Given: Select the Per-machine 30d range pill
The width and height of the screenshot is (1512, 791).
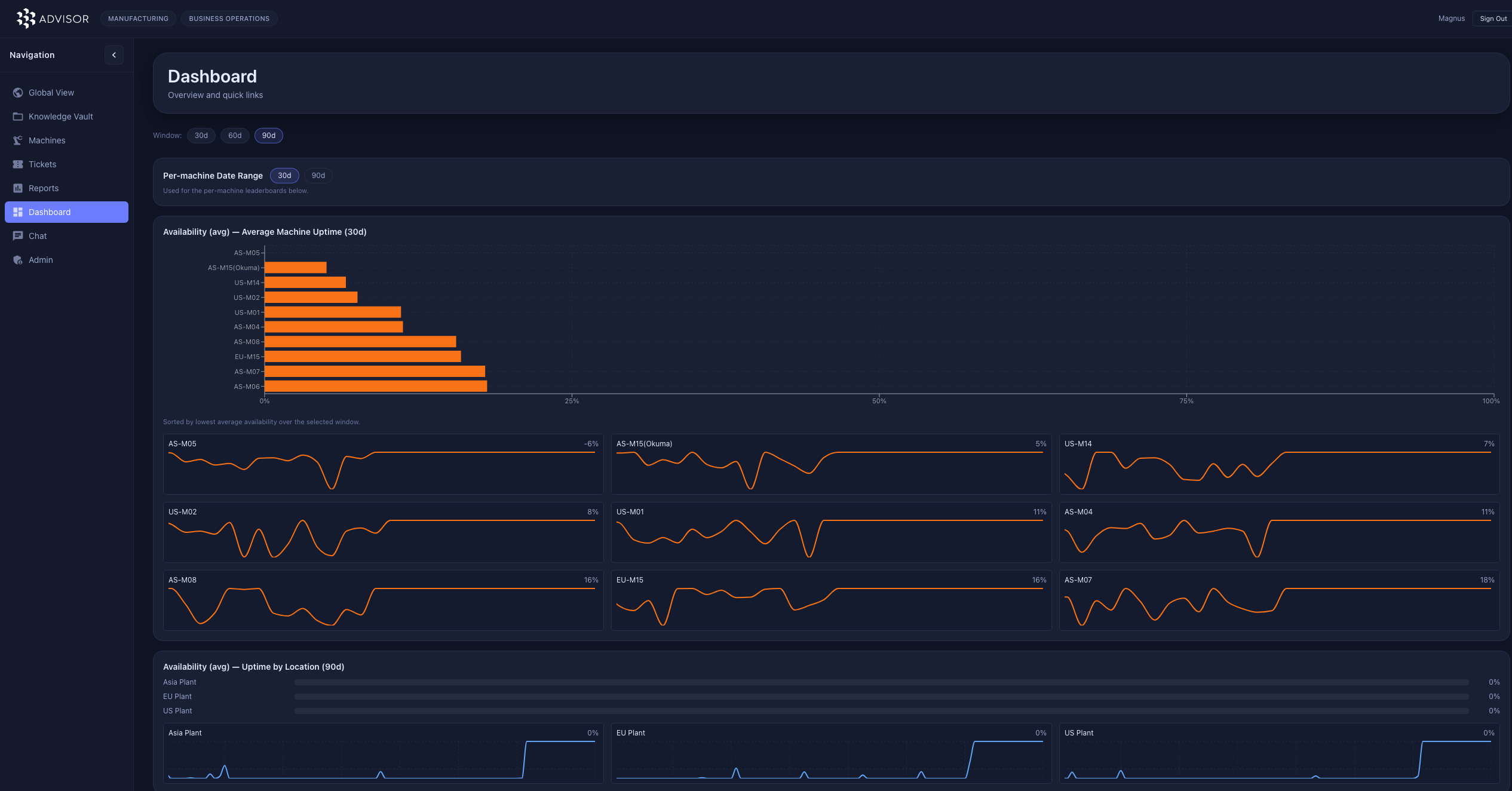Looking at the screenshot, I should 284,176.
